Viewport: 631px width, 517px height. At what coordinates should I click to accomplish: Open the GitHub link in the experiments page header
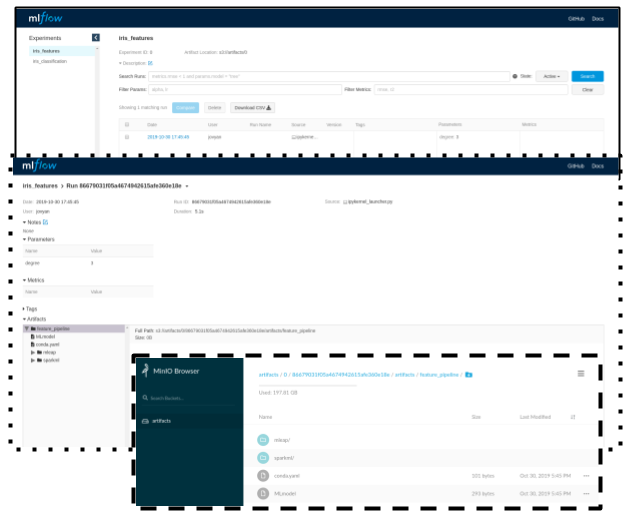(x=576, y=19)
